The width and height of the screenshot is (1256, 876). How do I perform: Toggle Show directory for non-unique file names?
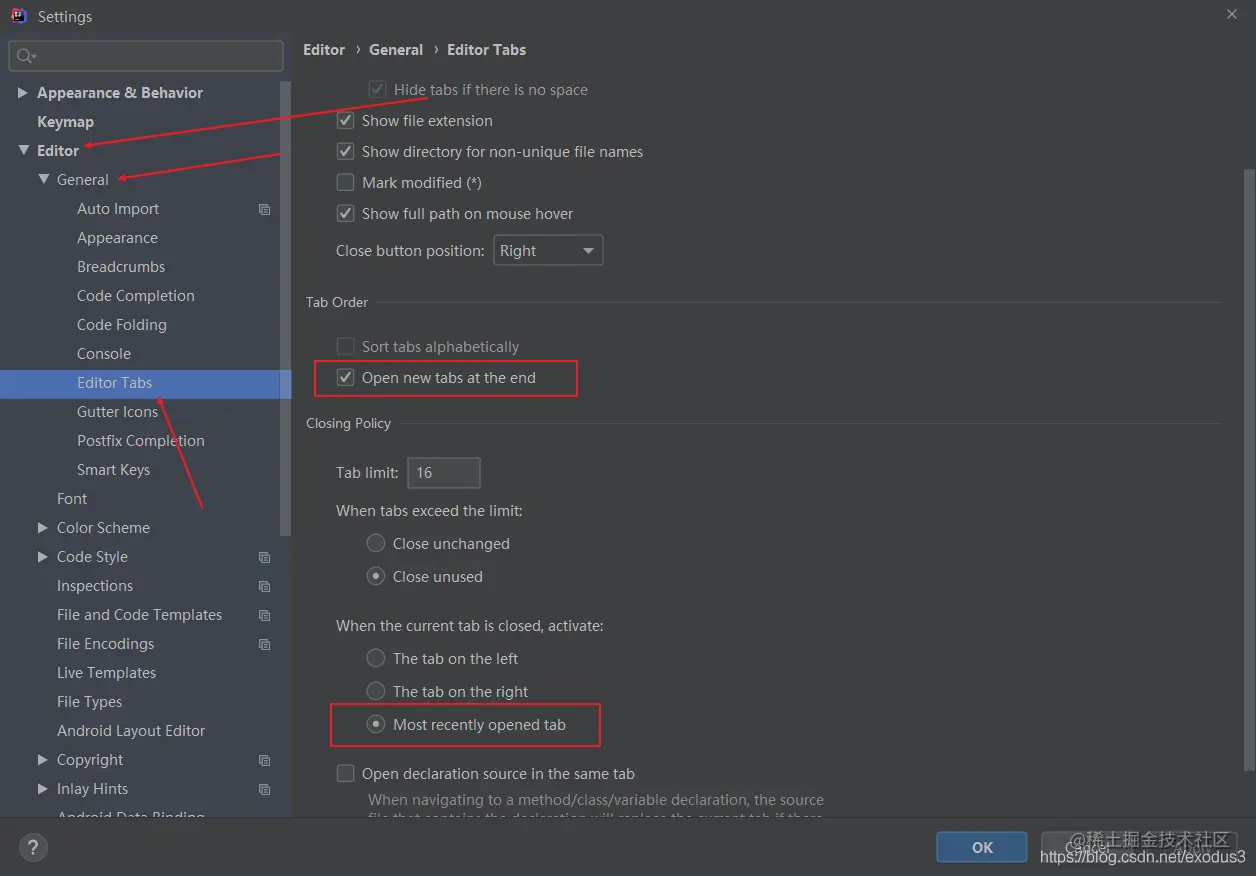coord(345,152)
